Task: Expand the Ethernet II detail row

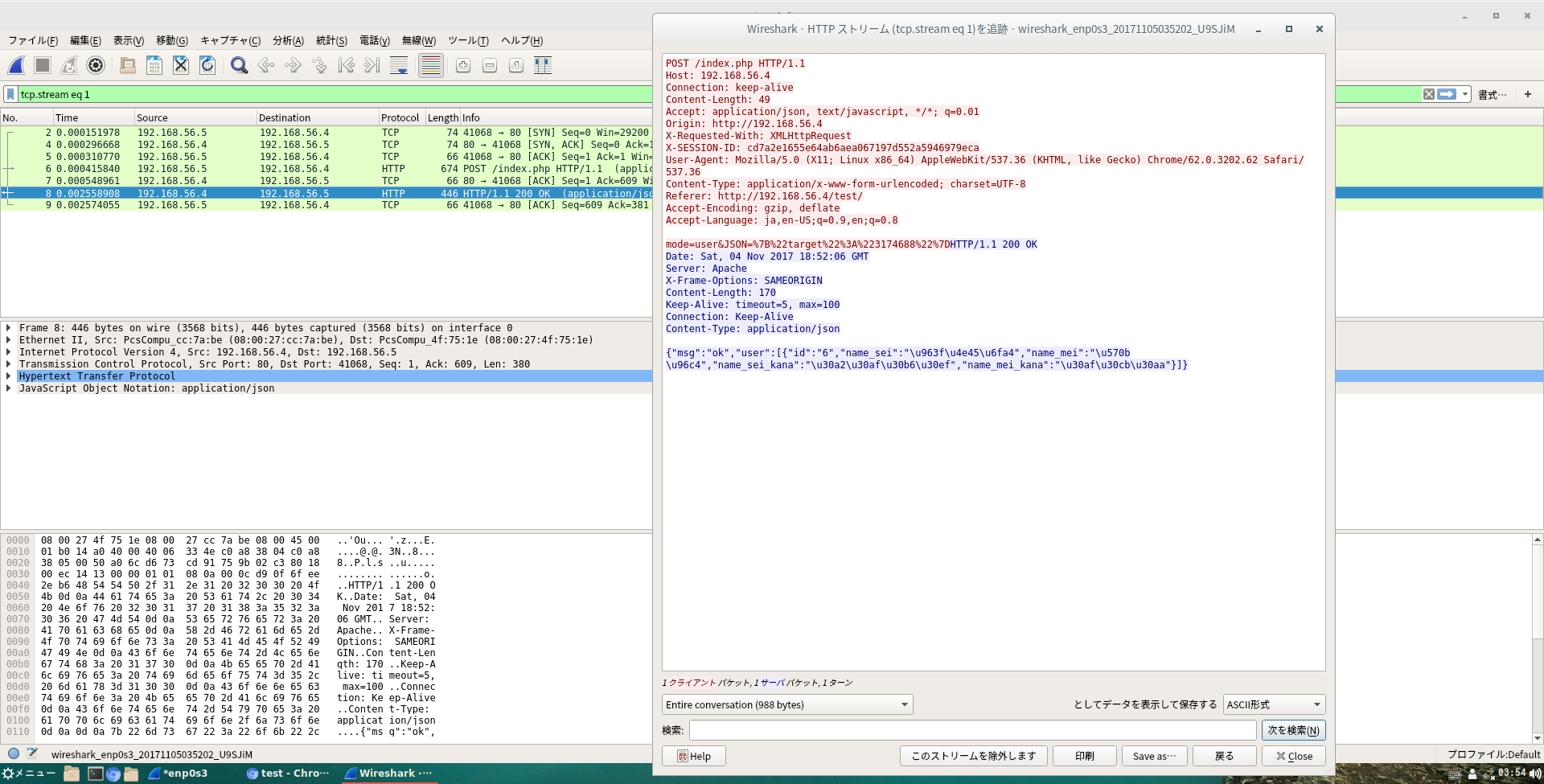Action: click(x=8, y=340)
